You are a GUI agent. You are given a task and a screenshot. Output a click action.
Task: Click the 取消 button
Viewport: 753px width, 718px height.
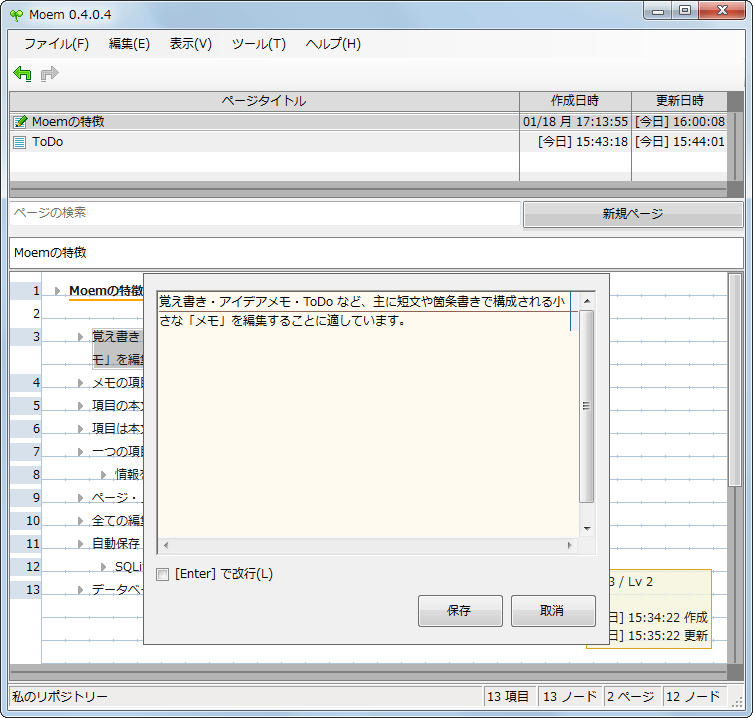553,611
